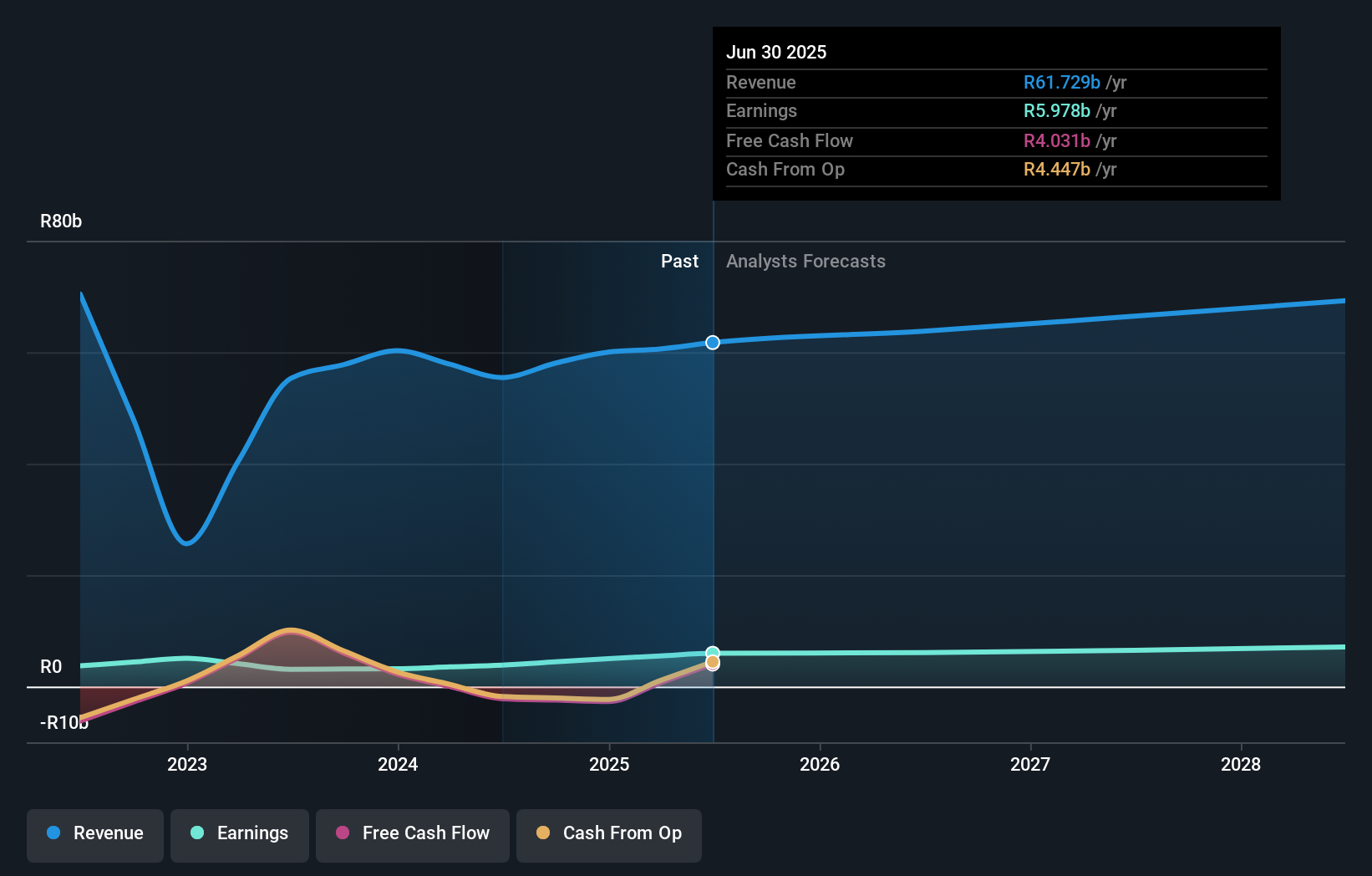This screenshot has height=876, width=1372.
Task: Select the Earnings marker at the forecast divider
Action: coord(712,653)
